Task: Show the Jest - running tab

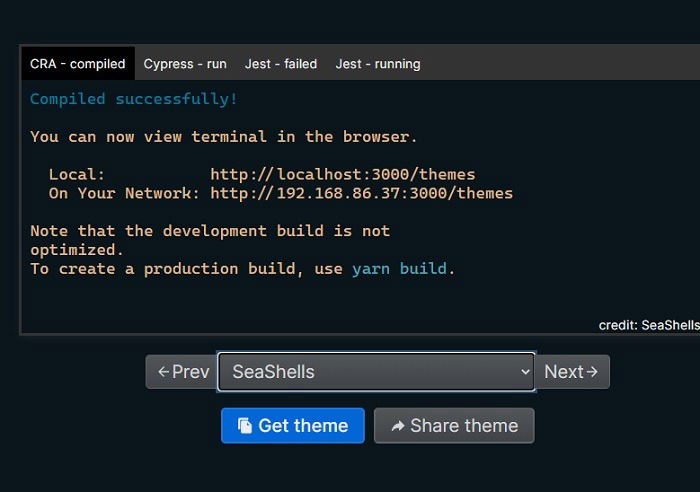Action: 378,63
